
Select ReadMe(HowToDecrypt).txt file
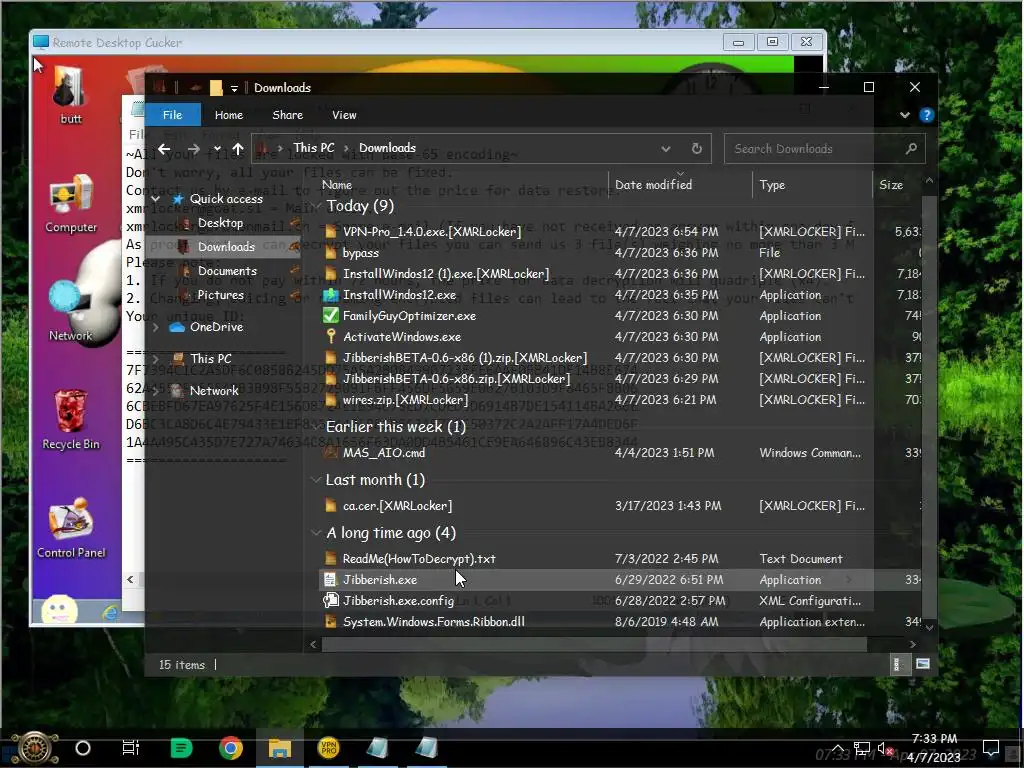click(x=419, y=559)
